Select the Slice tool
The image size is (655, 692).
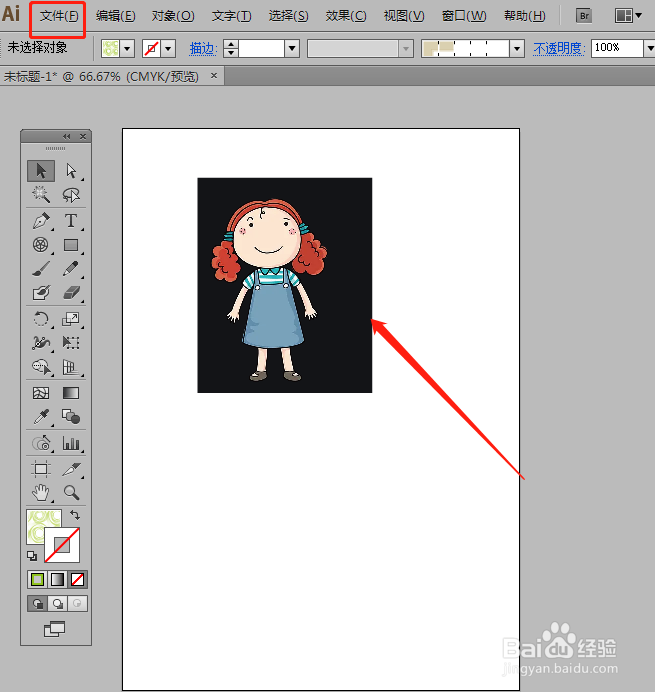pyautogui.click(x=71, y=469)
